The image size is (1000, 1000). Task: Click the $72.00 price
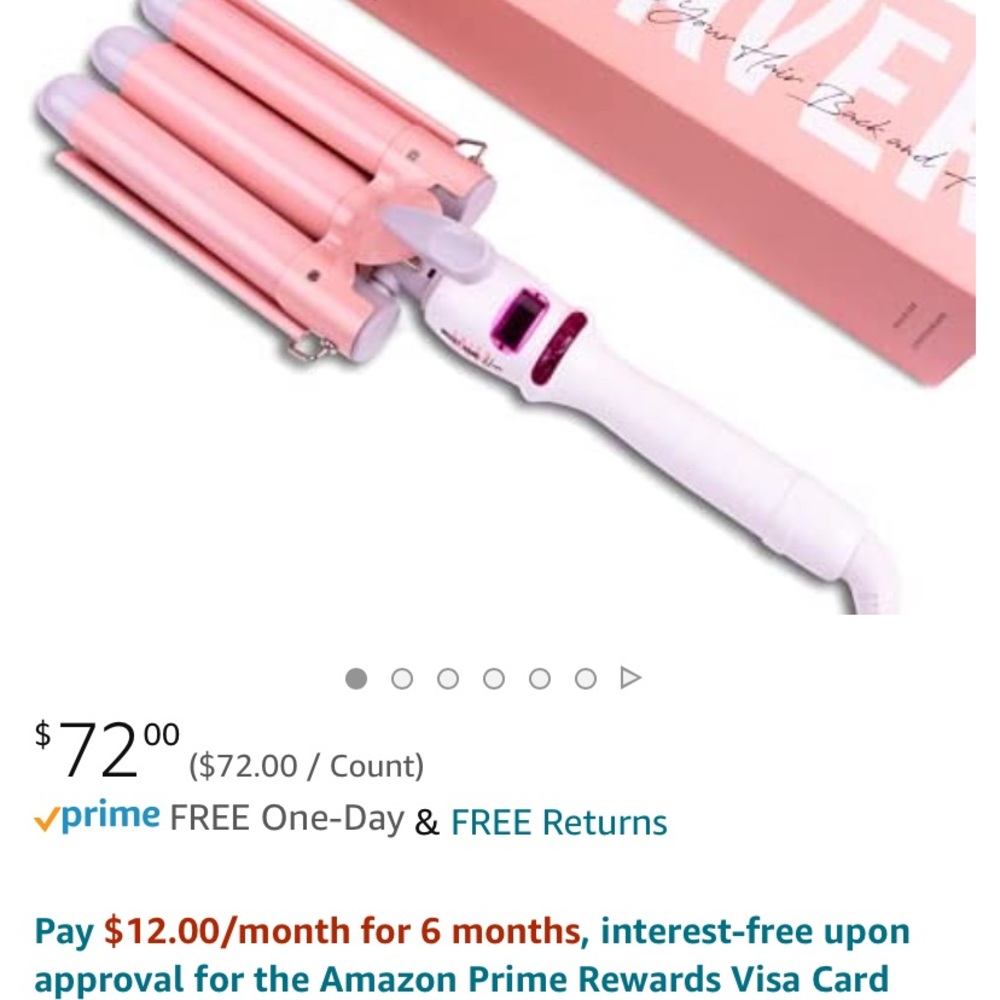pyautogui.click(x=107, y=749)
